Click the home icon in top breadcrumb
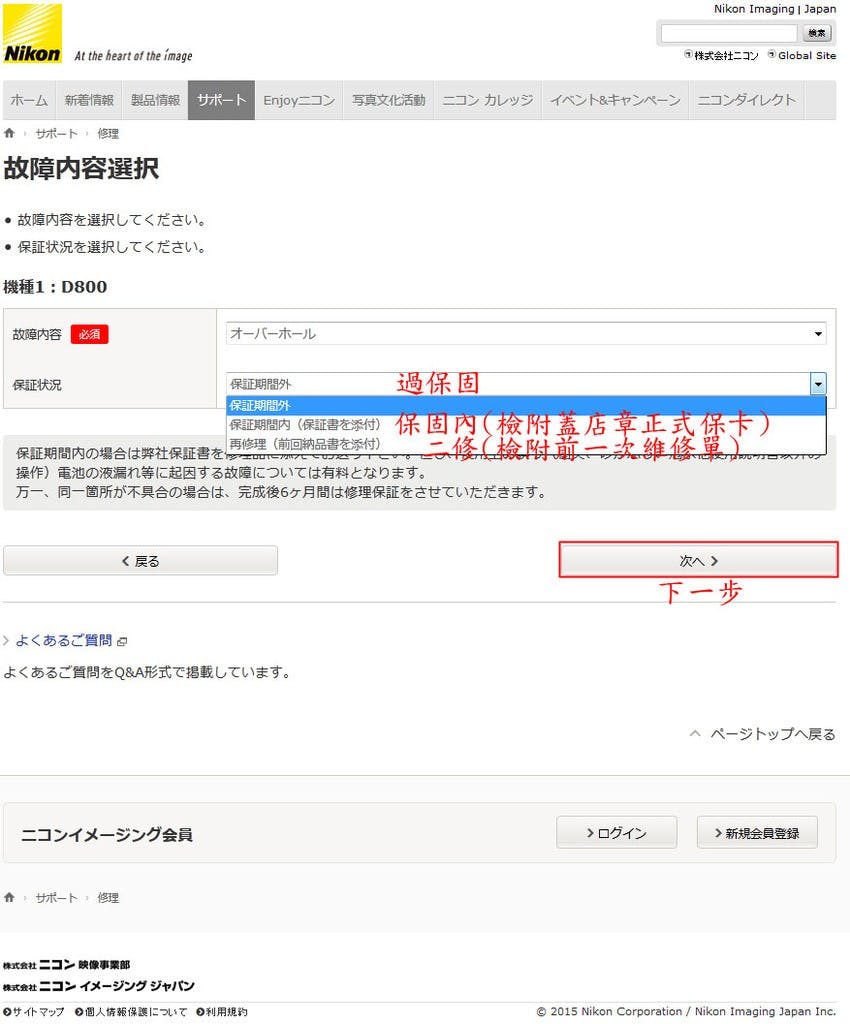Image resolution: width=850 pixels, height=1024 pixels. pos(9,133)
